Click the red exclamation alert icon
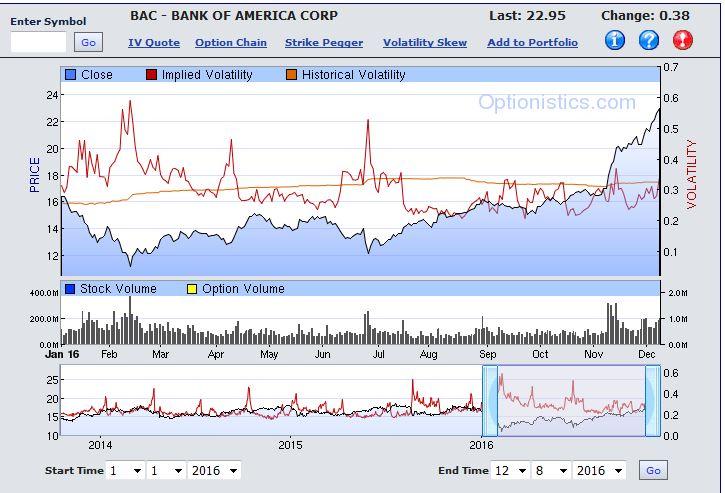Image resolution: width=725 pixels, height=493 pixels. coord(683,40)
